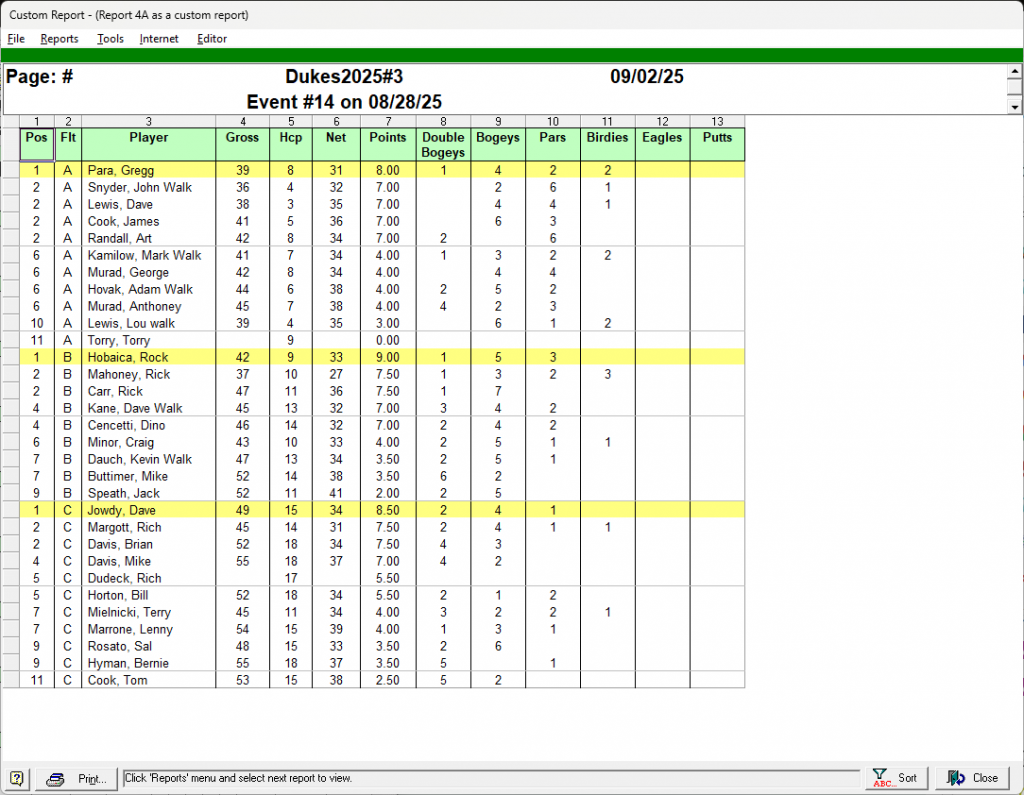Click the Sort button
Image resolution: width=1024 pixels, height=795 pixels.
pyautogui.click(x=896, y=778)
